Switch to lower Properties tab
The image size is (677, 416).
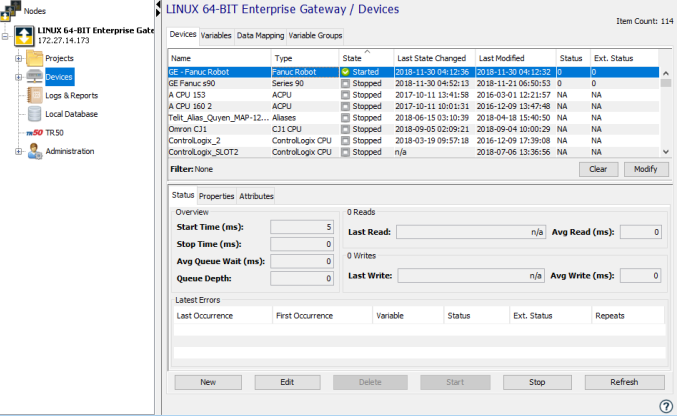[x=216, y=196]
